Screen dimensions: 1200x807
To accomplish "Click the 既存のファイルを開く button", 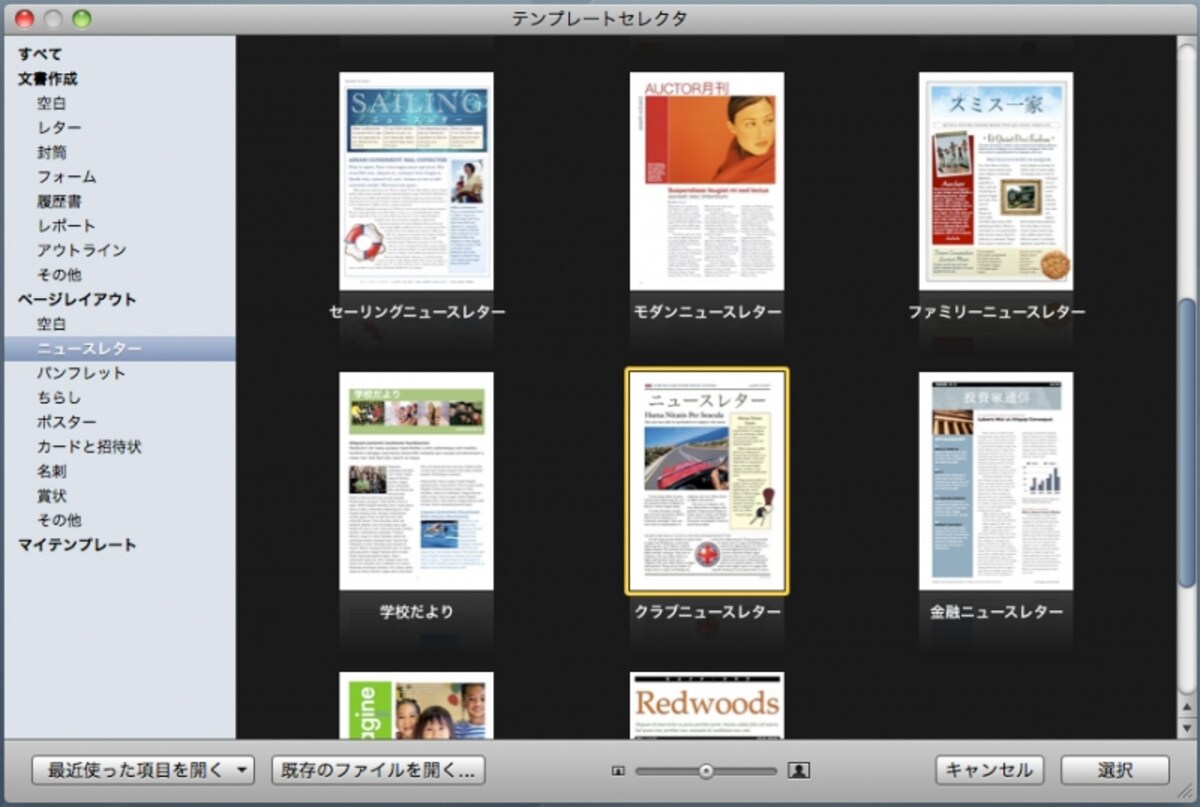I will [x=378, y=770].
